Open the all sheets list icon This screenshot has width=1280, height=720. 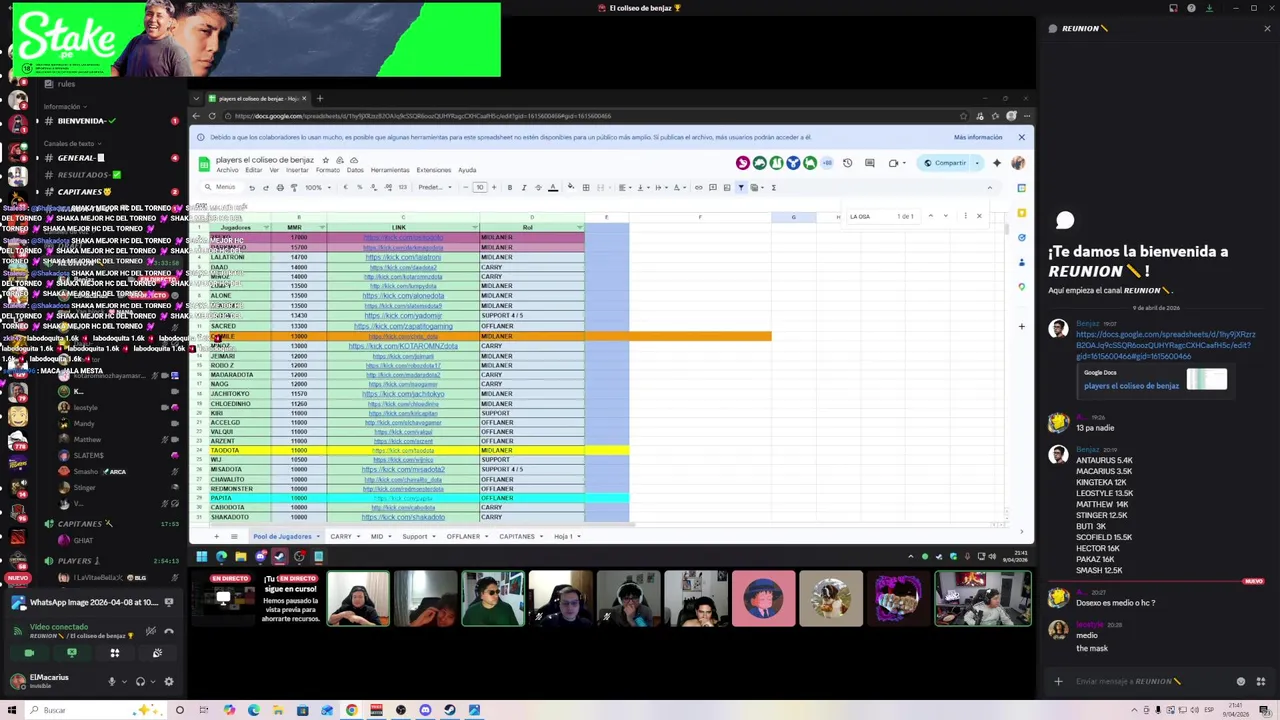pos(234,536)
